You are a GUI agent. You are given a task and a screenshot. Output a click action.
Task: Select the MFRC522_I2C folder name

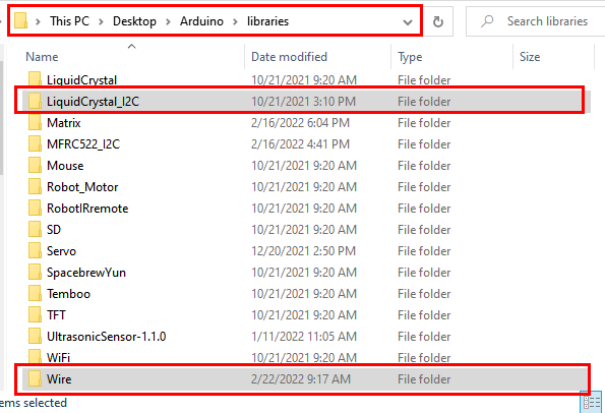[83, 144]
